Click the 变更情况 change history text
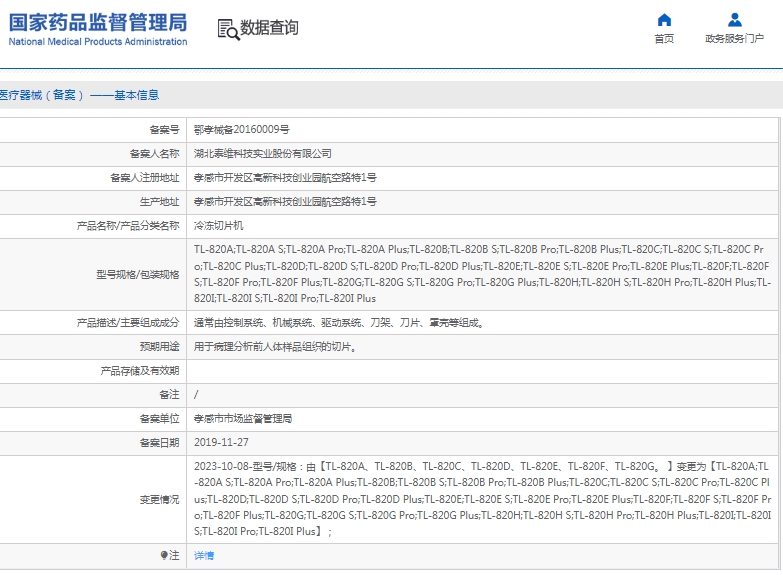 [482, 499]
